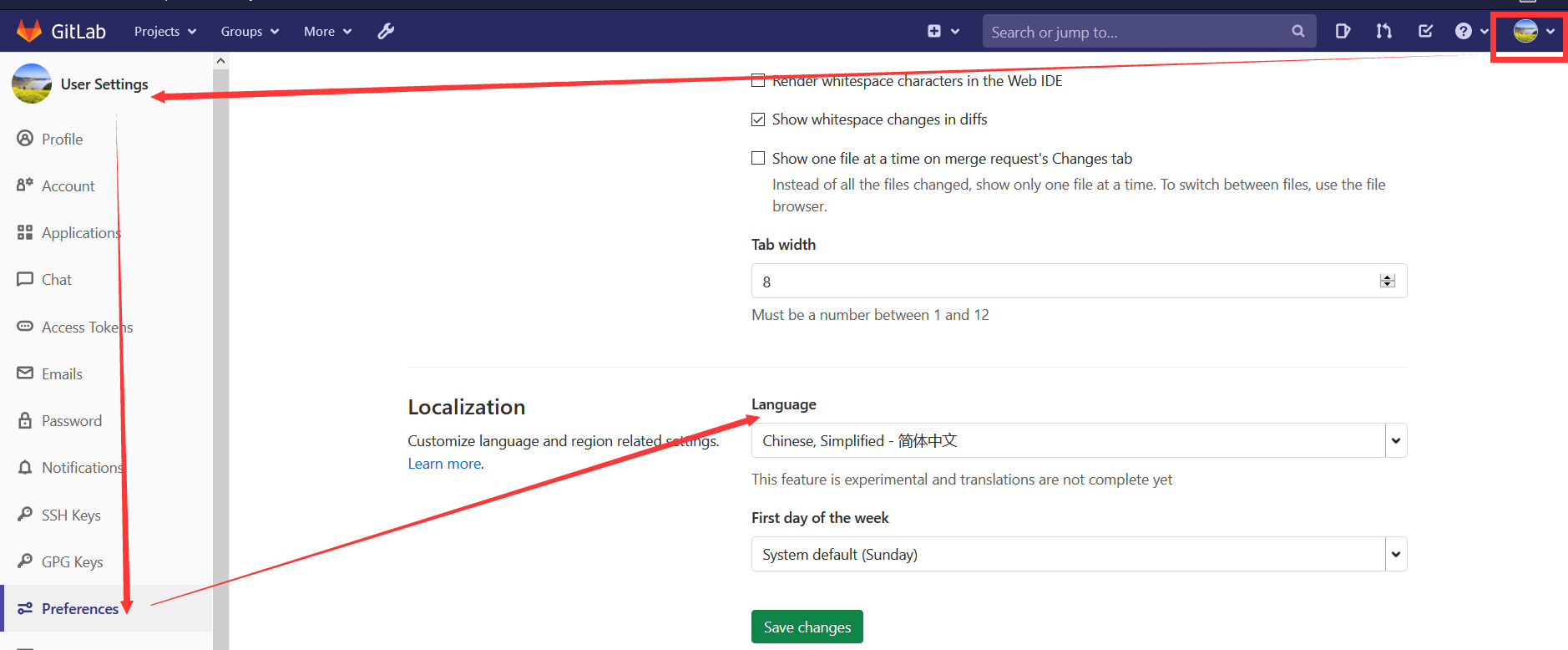Click the sidebar vertical scrollbar track

point(220,359)
